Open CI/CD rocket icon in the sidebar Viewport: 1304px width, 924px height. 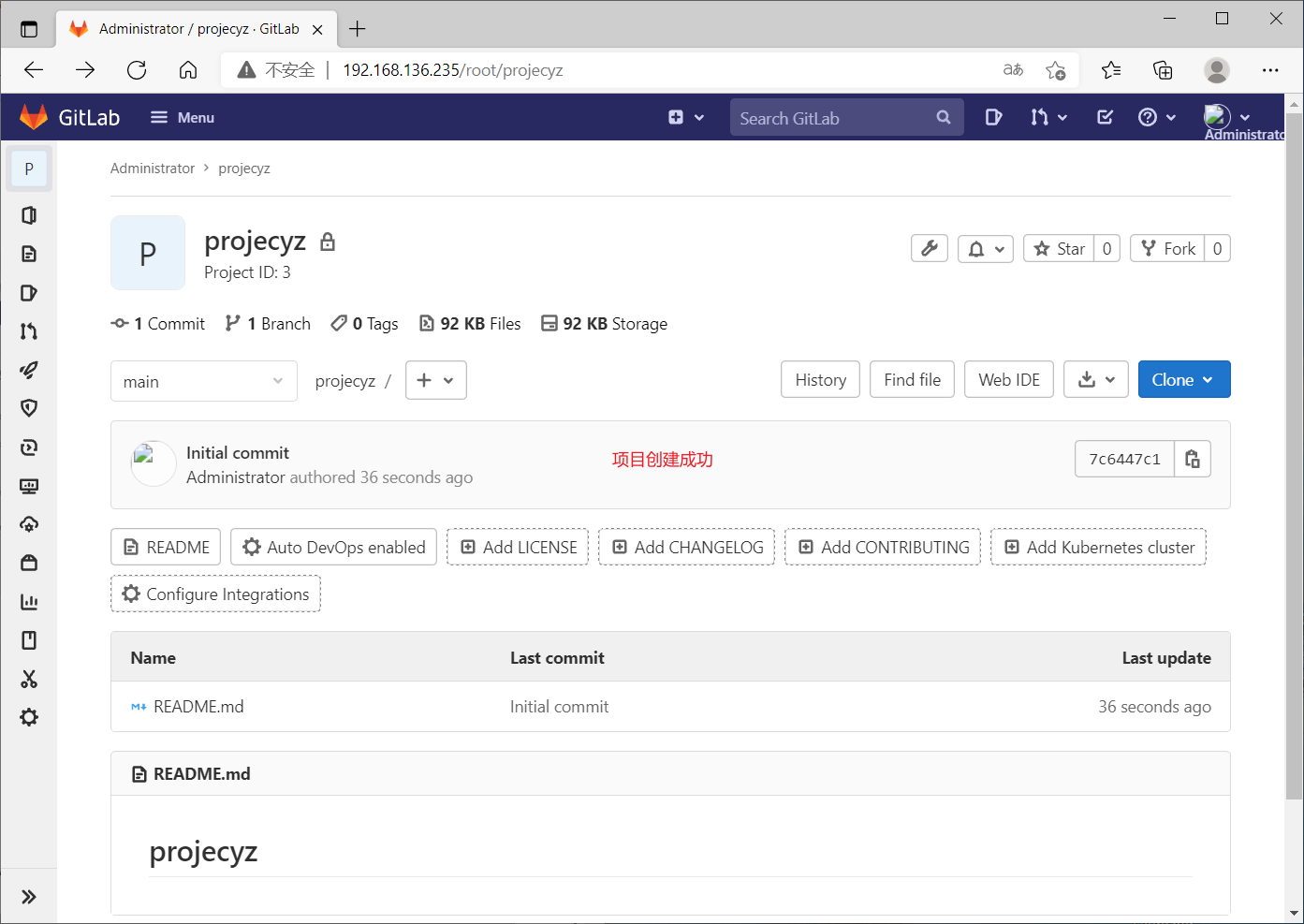(29, 370)
